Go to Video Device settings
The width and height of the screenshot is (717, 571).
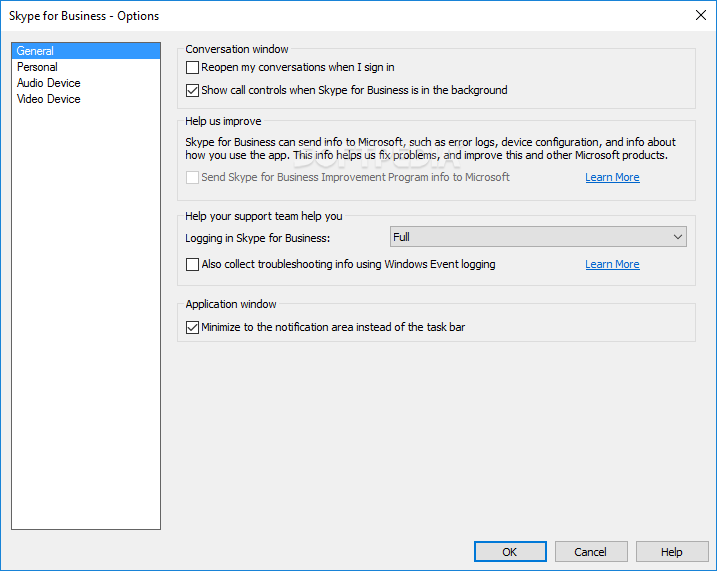(x=86, y=99)
